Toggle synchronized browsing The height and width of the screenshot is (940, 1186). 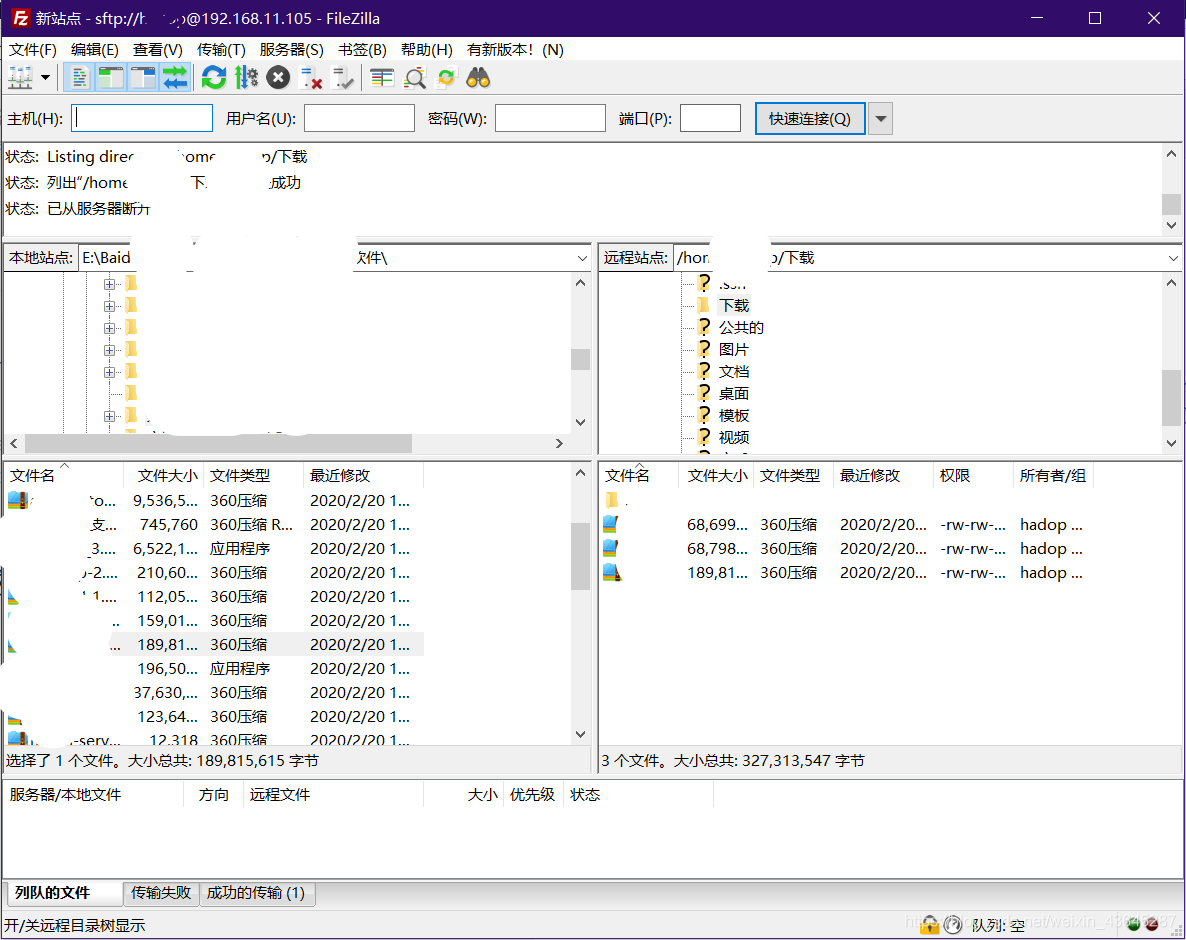(446, 77)
